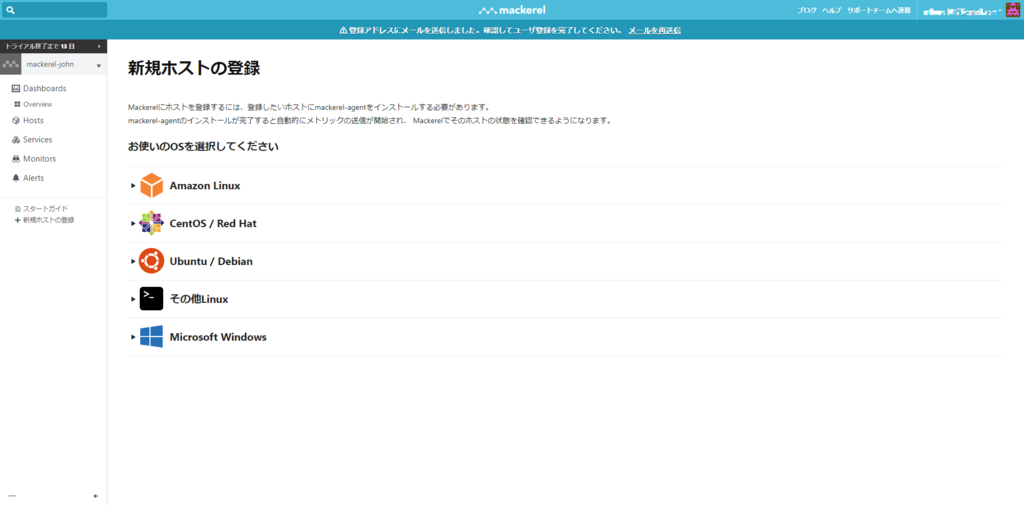
Task: Click the Hosts cube icon
Action: pos(16,120)
